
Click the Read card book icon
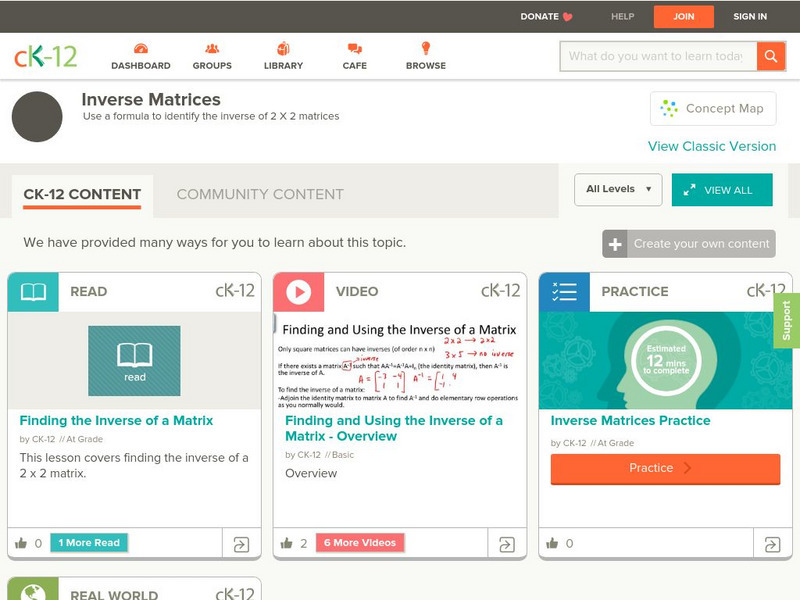pyautogui.click(x=33, y=292)
